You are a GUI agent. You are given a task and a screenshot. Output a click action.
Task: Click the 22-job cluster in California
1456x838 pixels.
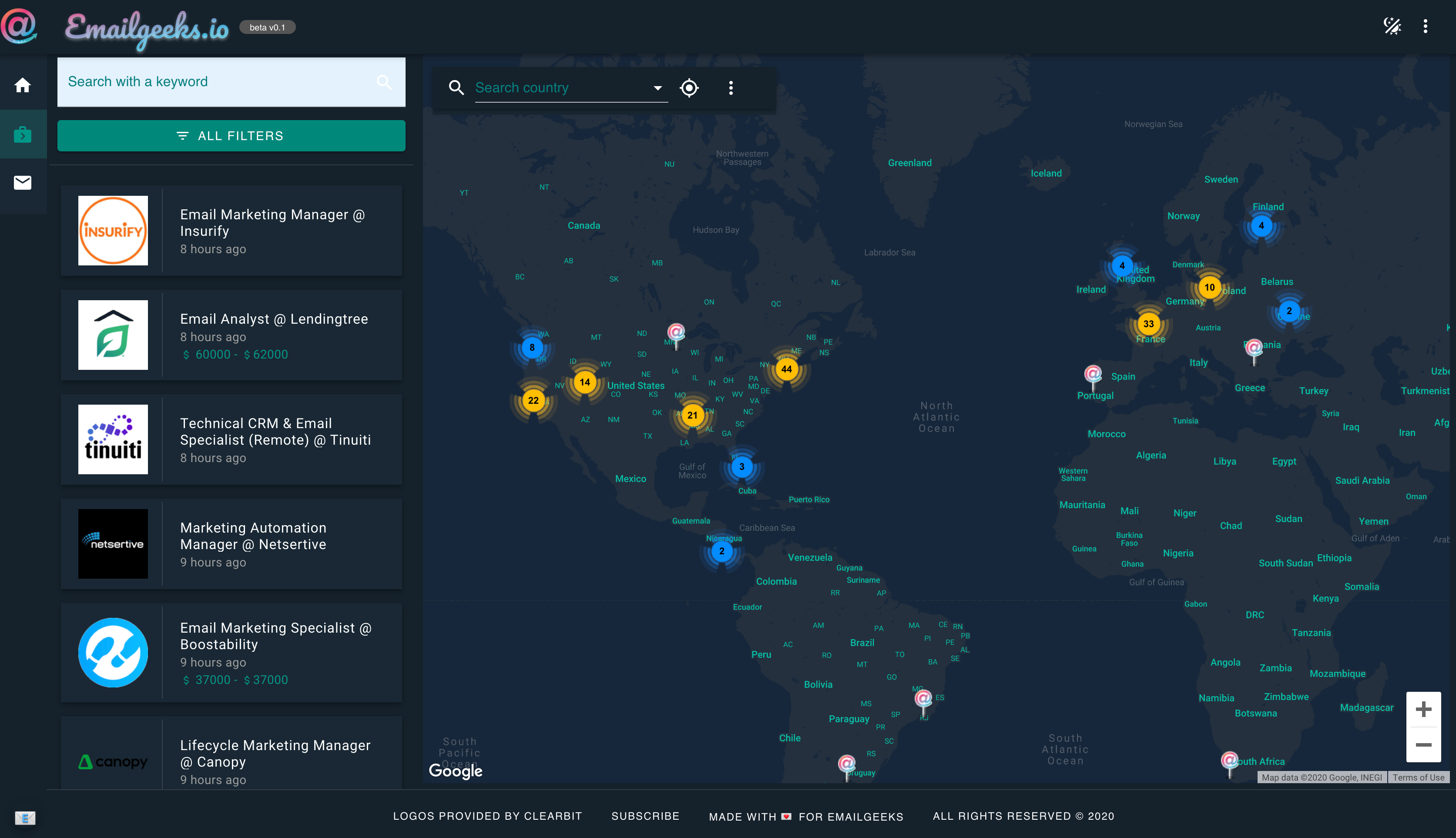coord(533,401)
